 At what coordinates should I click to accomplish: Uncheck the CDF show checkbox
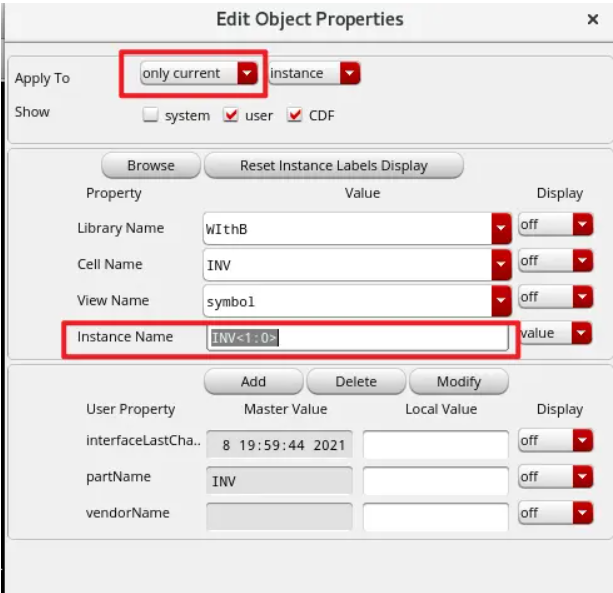point(294,115)
